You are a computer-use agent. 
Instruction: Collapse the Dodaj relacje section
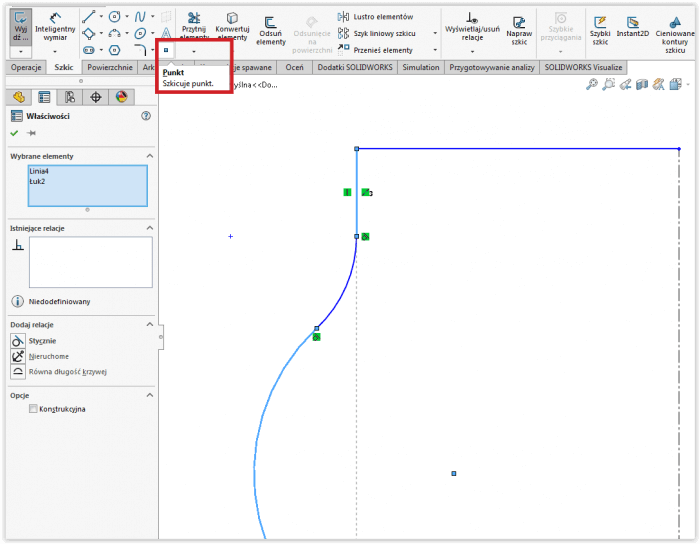(150, 324)
